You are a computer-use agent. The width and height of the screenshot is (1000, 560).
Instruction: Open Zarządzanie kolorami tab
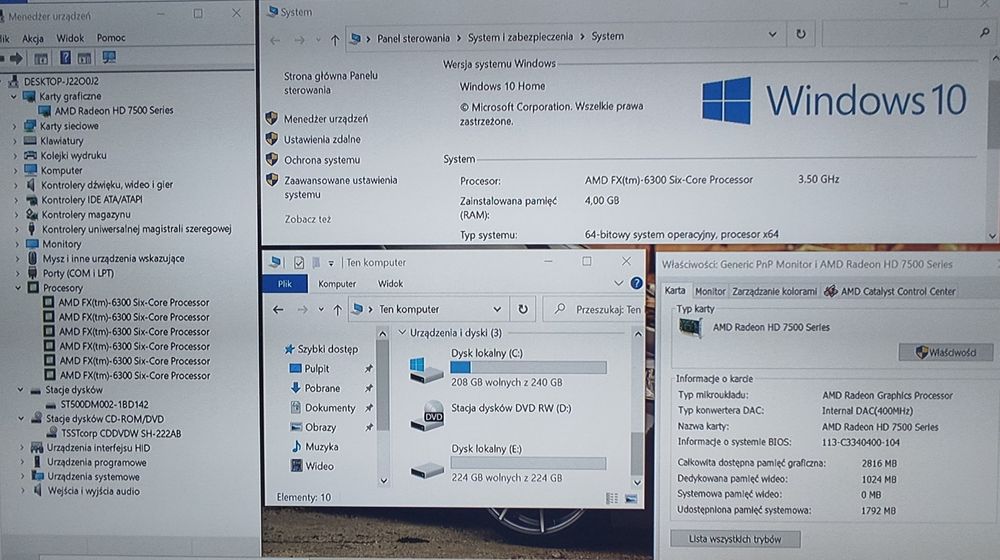click(774, 291)
